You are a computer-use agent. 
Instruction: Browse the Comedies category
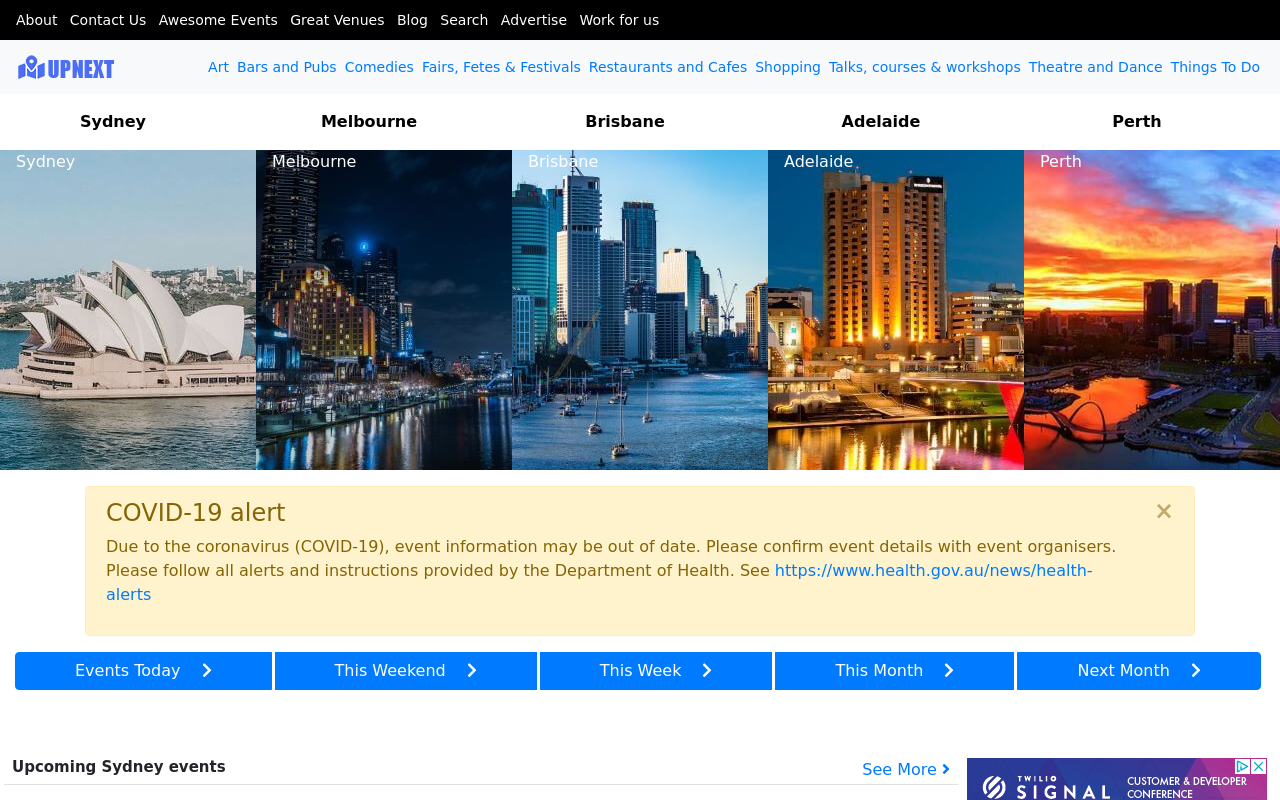pos(379,67)
